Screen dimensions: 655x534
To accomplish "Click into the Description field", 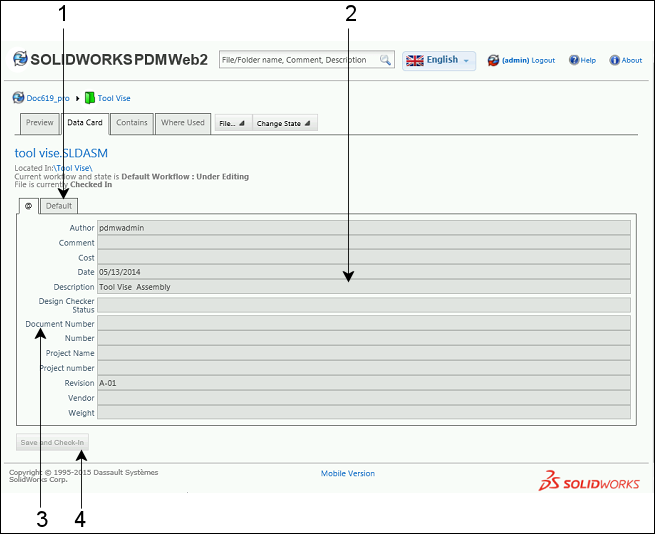I will click(x=364, y=287).
